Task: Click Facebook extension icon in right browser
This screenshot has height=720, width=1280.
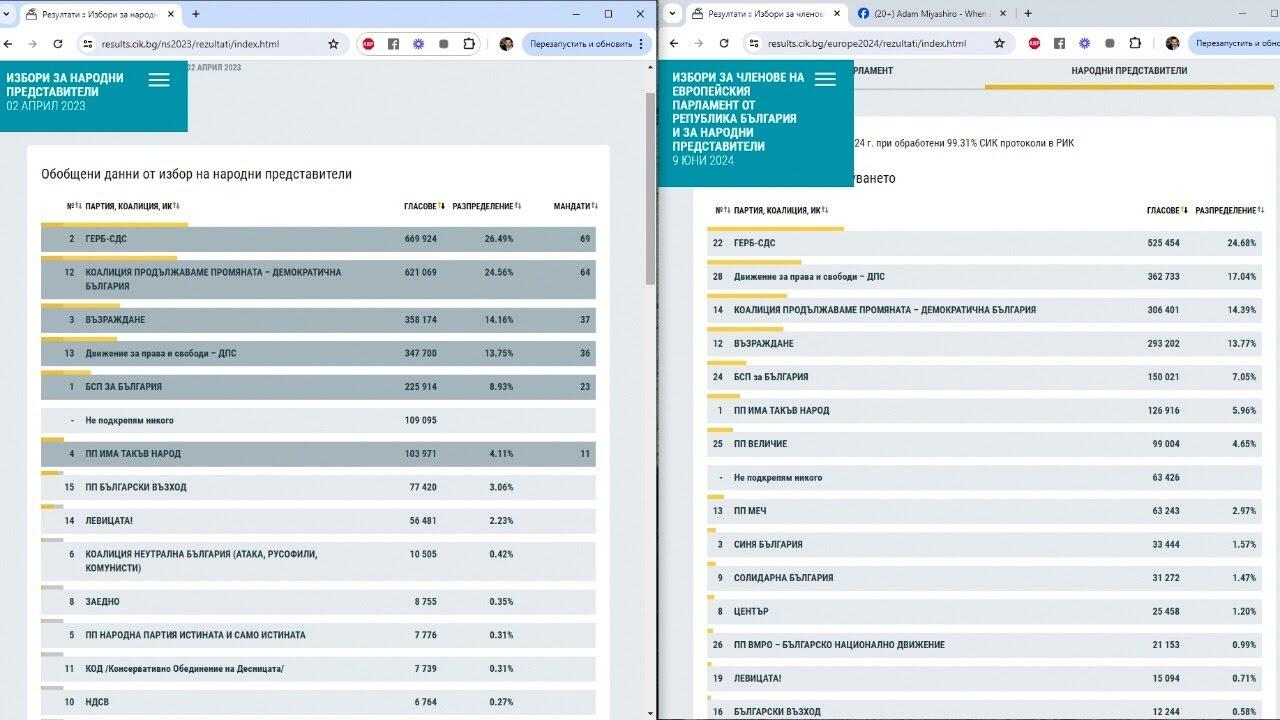Action: [x=1059, y=44]
